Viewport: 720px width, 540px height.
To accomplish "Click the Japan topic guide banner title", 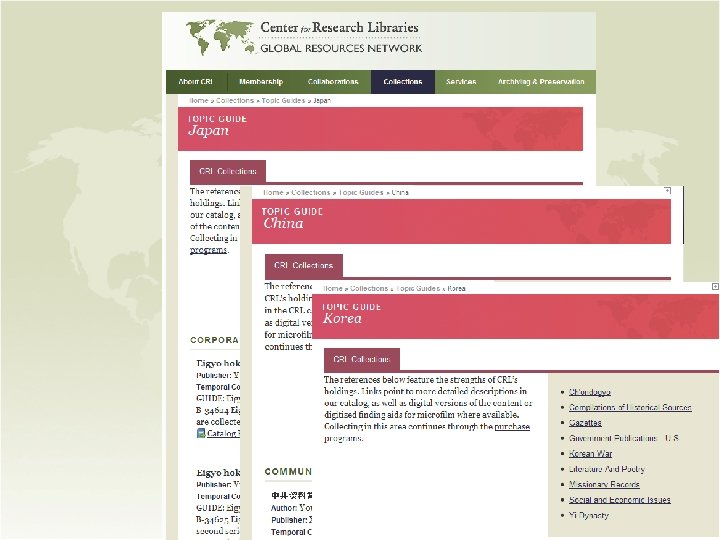I will [208, 130].
